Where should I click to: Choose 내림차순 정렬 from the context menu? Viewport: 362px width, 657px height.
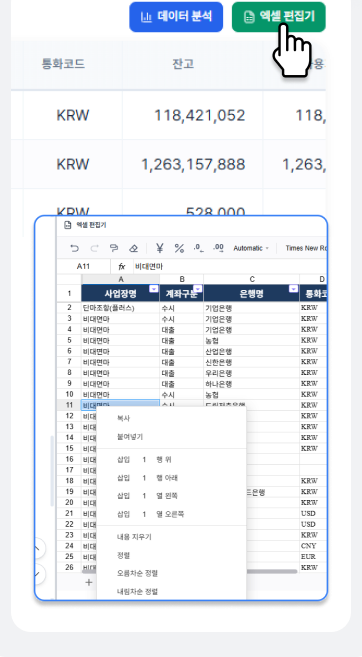(x=171, y=592)
